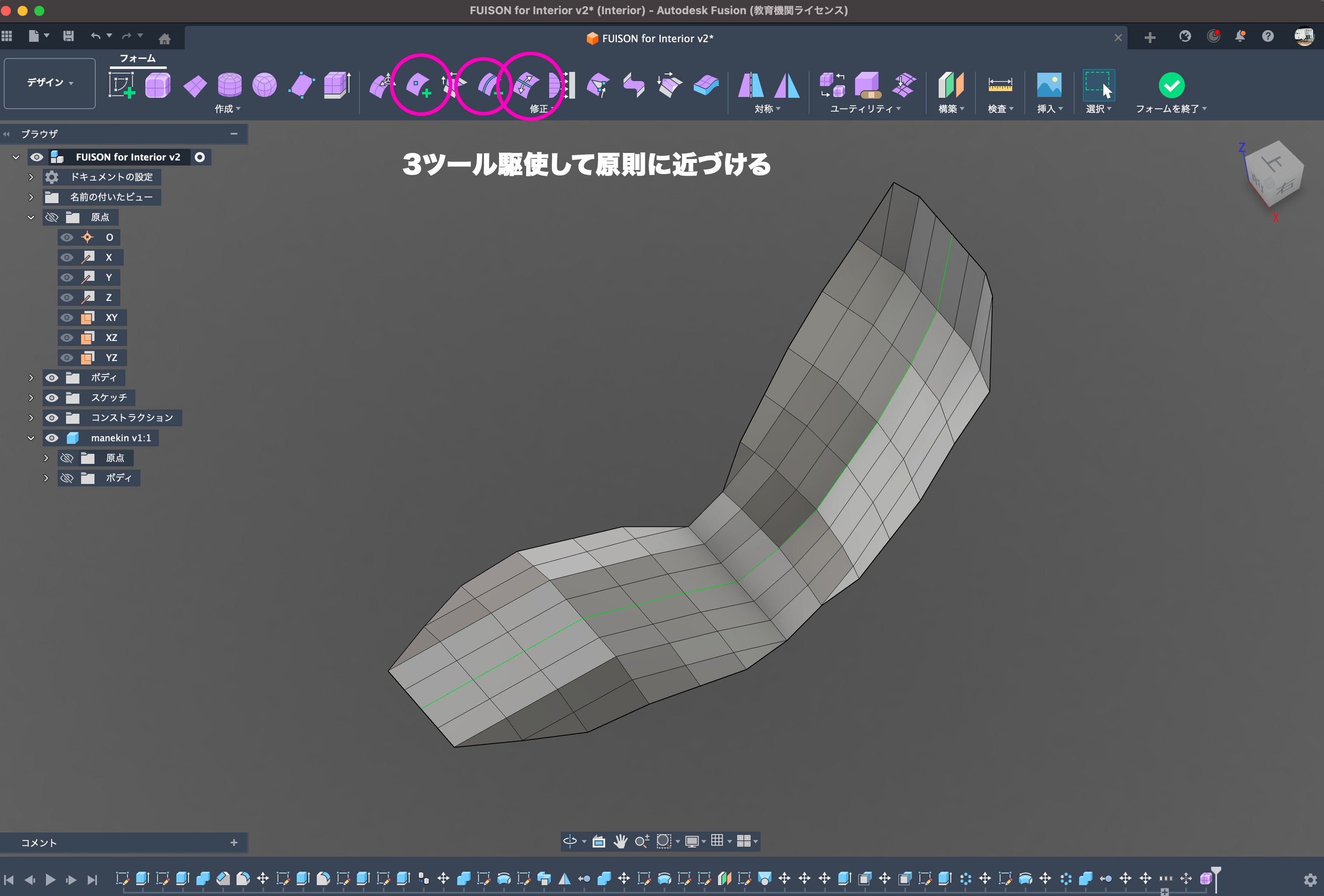This screenshot has width=1324, height=896.
Task: Select the Create Sketch tool icon
Action: pos(121,85)
